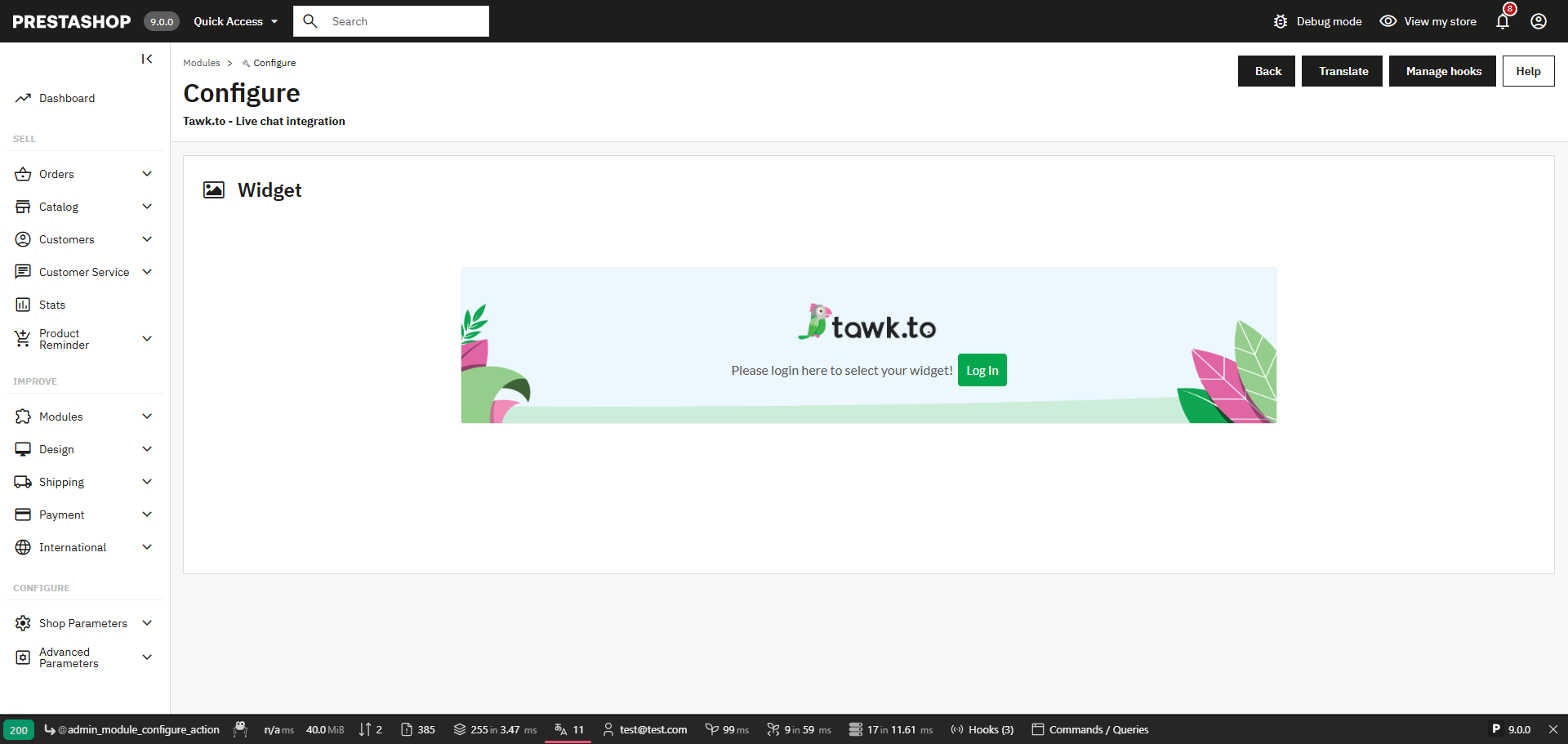The width and height of the screenshot is (1568, 744).
Task: Go to the Dashboard menu item
Action: [67, 98]
